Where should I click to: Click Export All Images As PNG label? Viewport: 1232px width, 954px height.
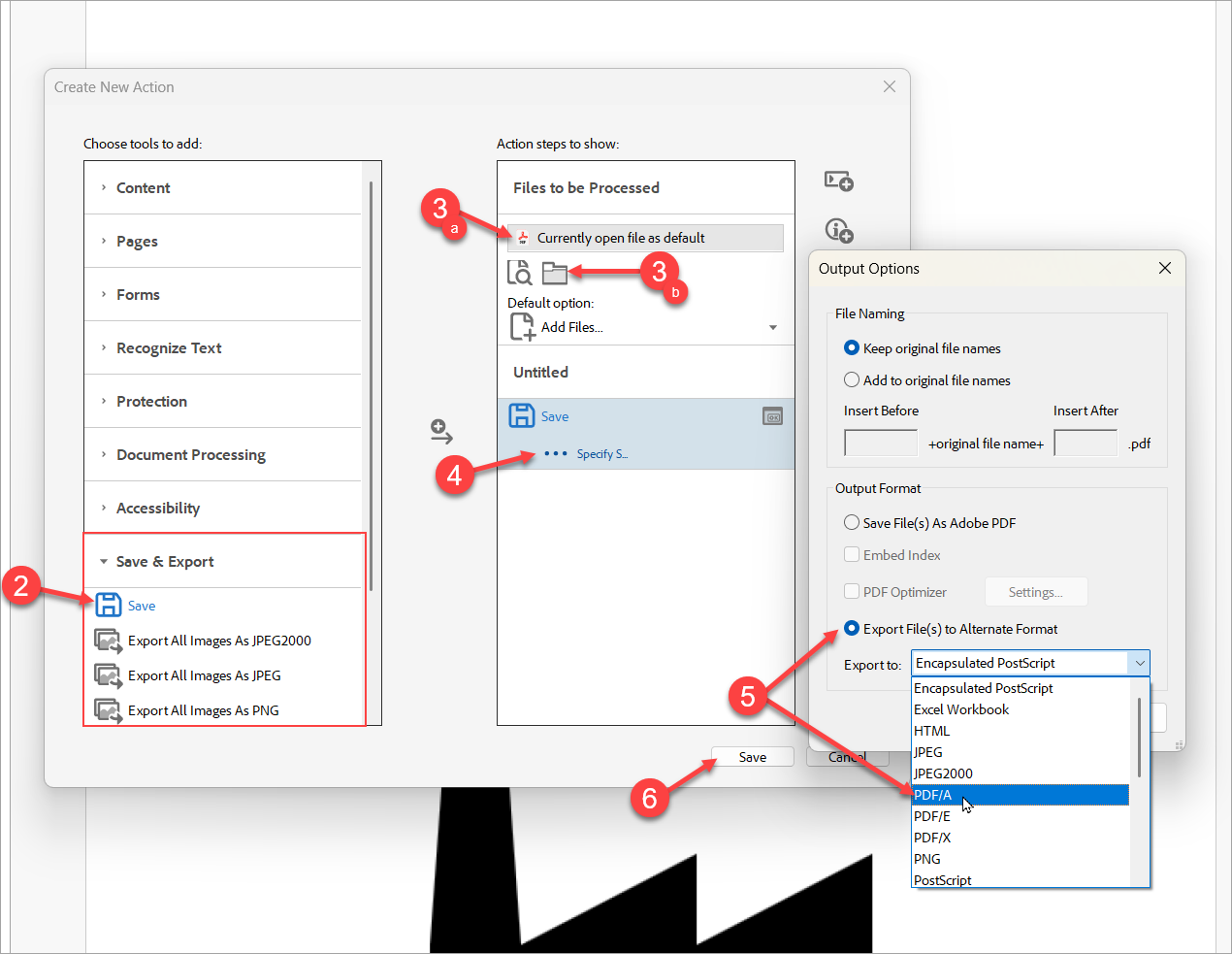(x=204, y=710)
